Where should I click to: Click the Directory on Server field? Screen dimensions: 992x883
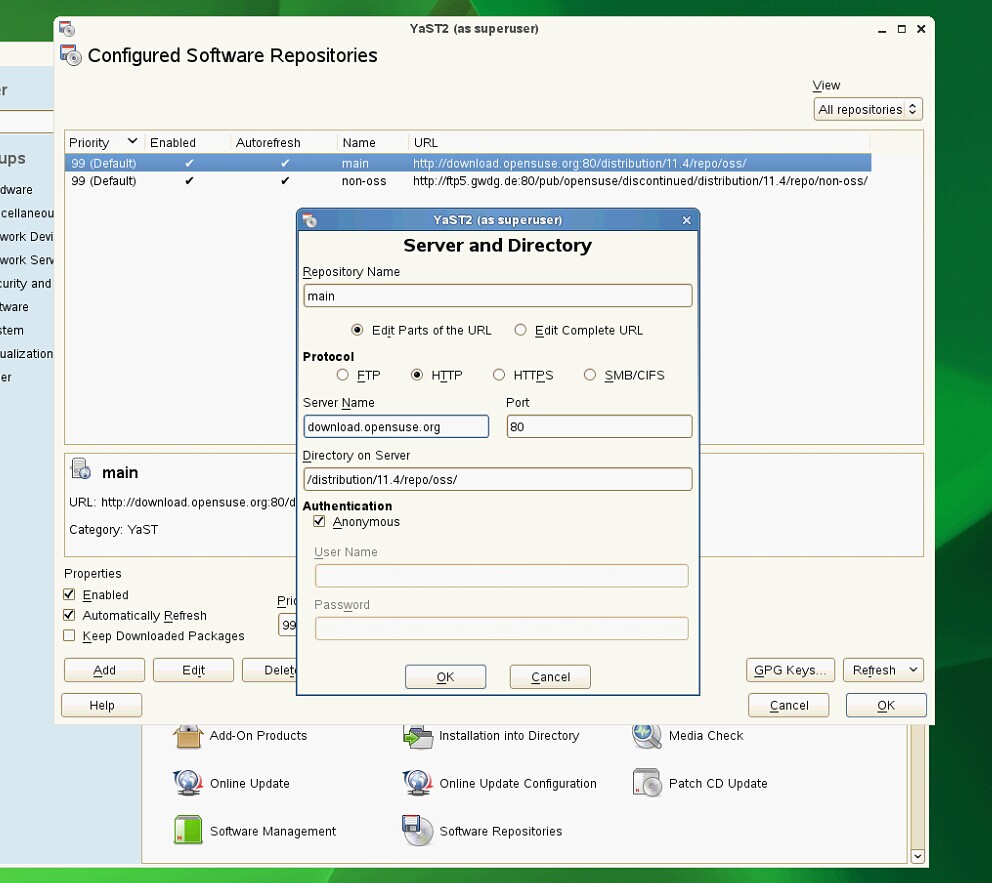click(498, 479)
